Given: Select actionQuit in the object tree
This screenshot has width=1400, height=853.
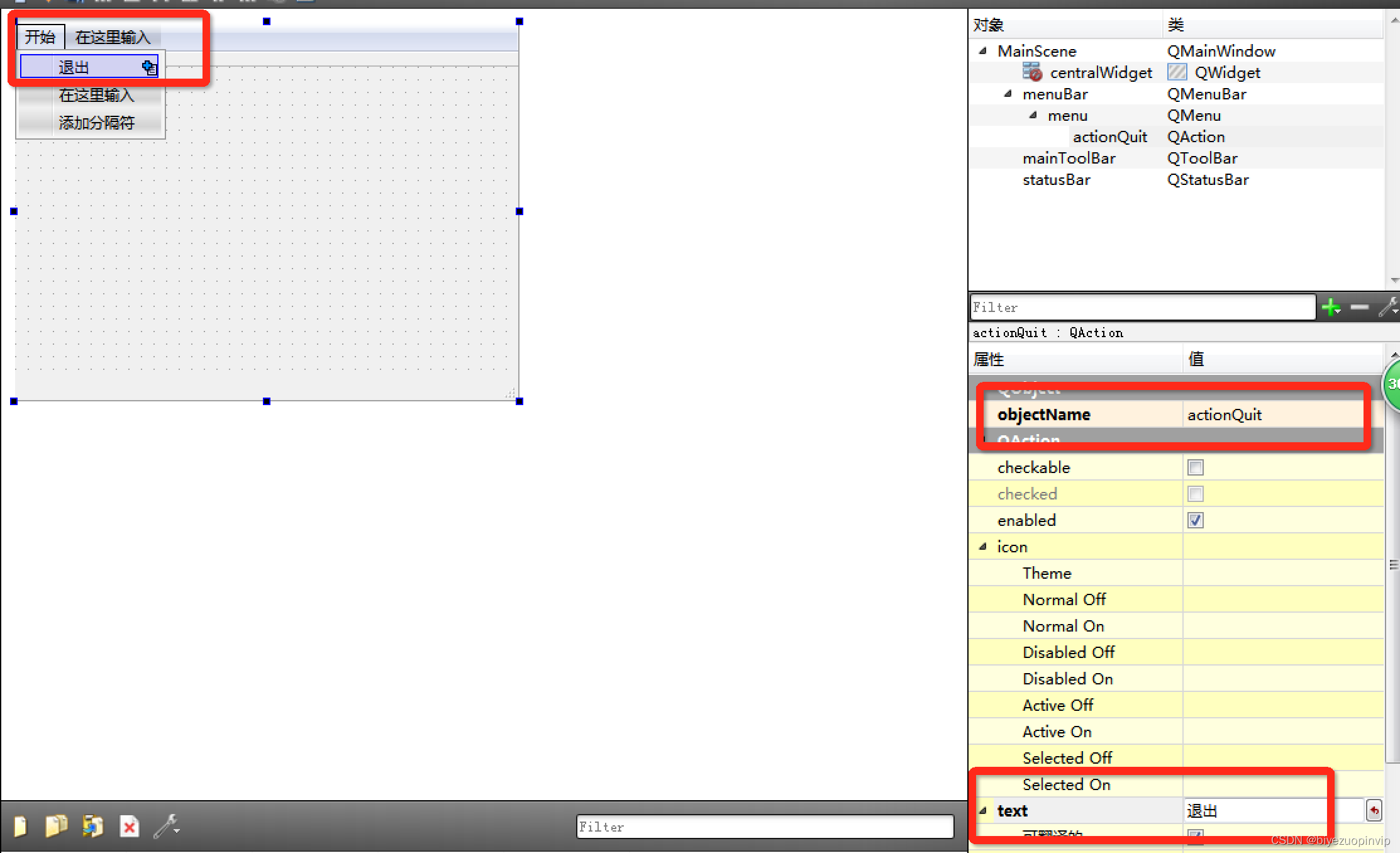Looking at the screenshot, I should [1109, 137].
